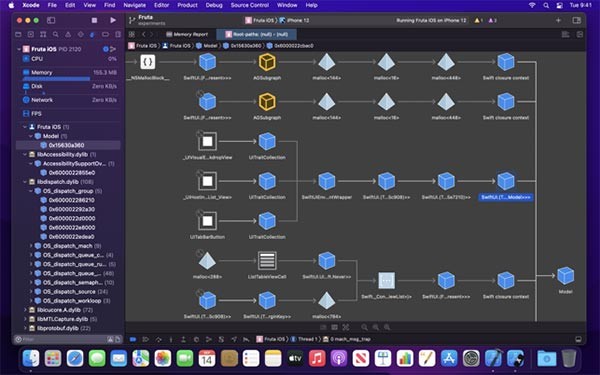The width and height of the screenshot is (600, 375).
Task: Expand the libprotobuf.dylib group
Action: pyautogui.click(x=25, y=328)
